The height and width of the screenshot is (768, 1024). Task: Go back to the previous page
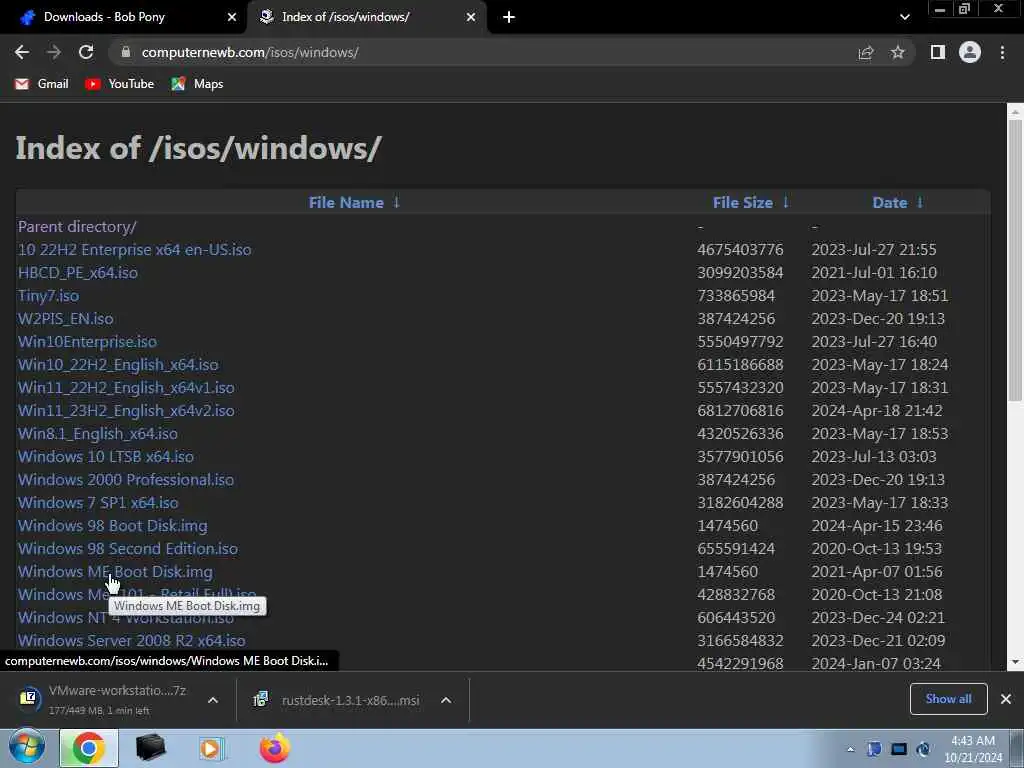coord(22,52)
